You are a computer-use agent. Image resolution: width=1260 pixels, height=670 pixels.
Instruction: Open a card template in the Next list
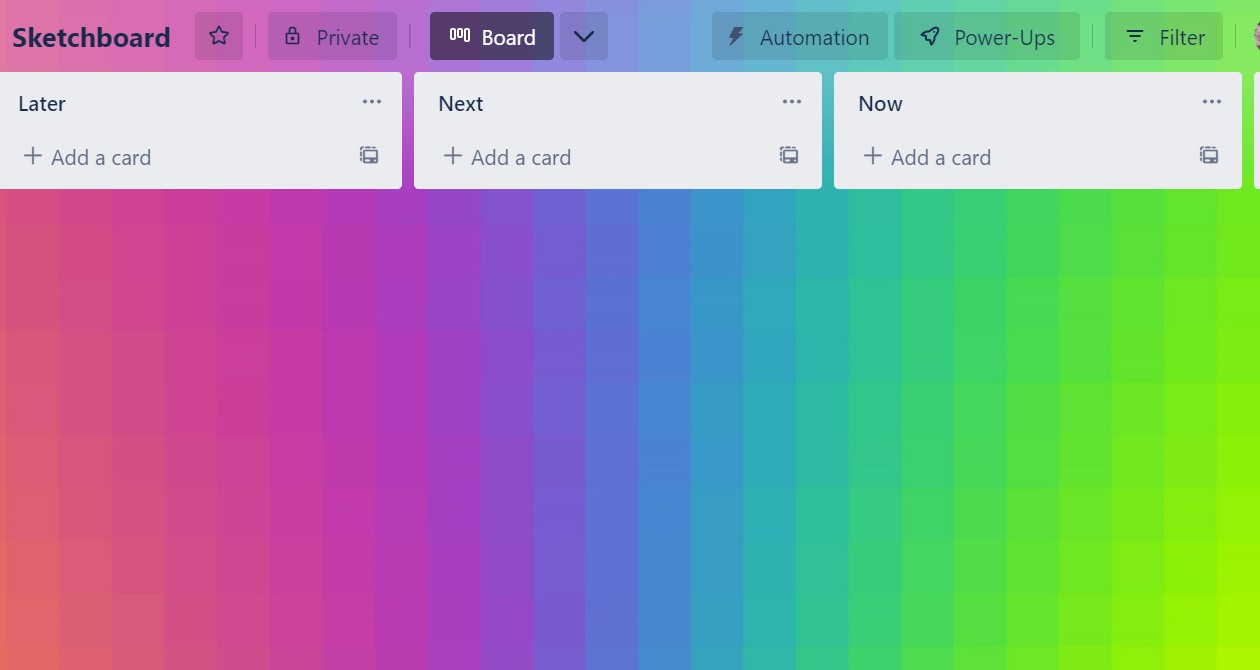[788, 156]
